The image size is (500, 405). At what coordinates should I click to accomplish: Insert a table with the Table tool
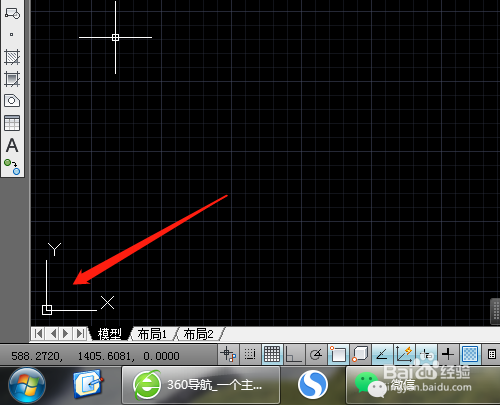pyautogui.click(x=12, y=123)
